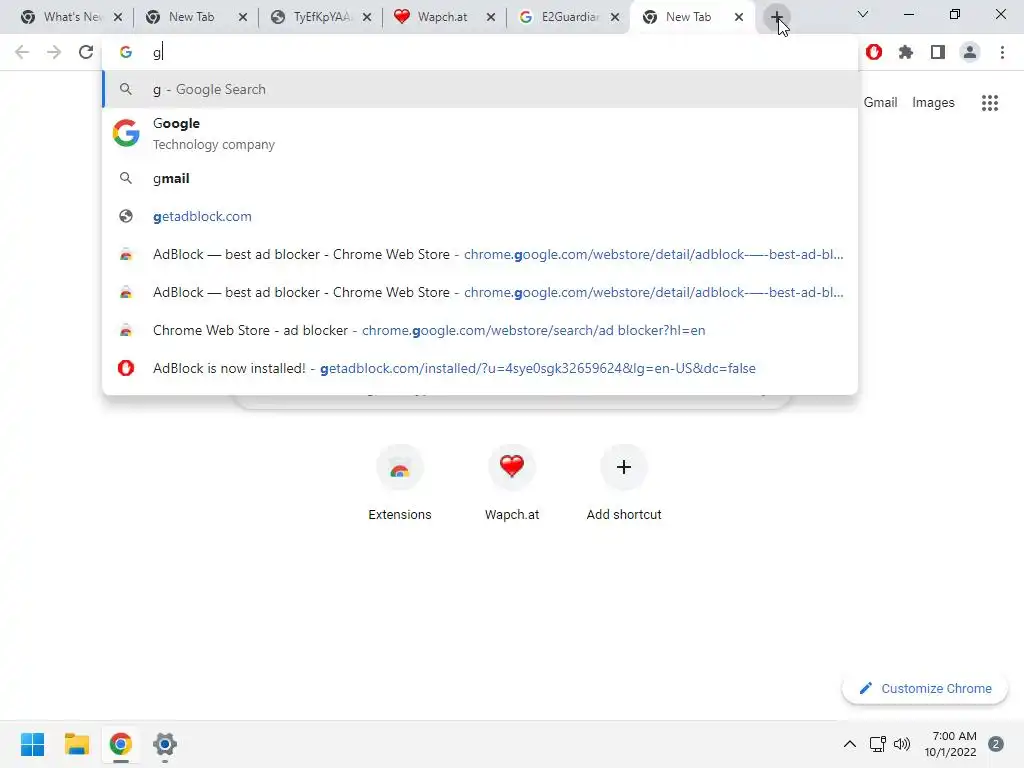Open the clock showing 7:00 AM
This screenshot has width=1024, height=768.
click(950, 744)
